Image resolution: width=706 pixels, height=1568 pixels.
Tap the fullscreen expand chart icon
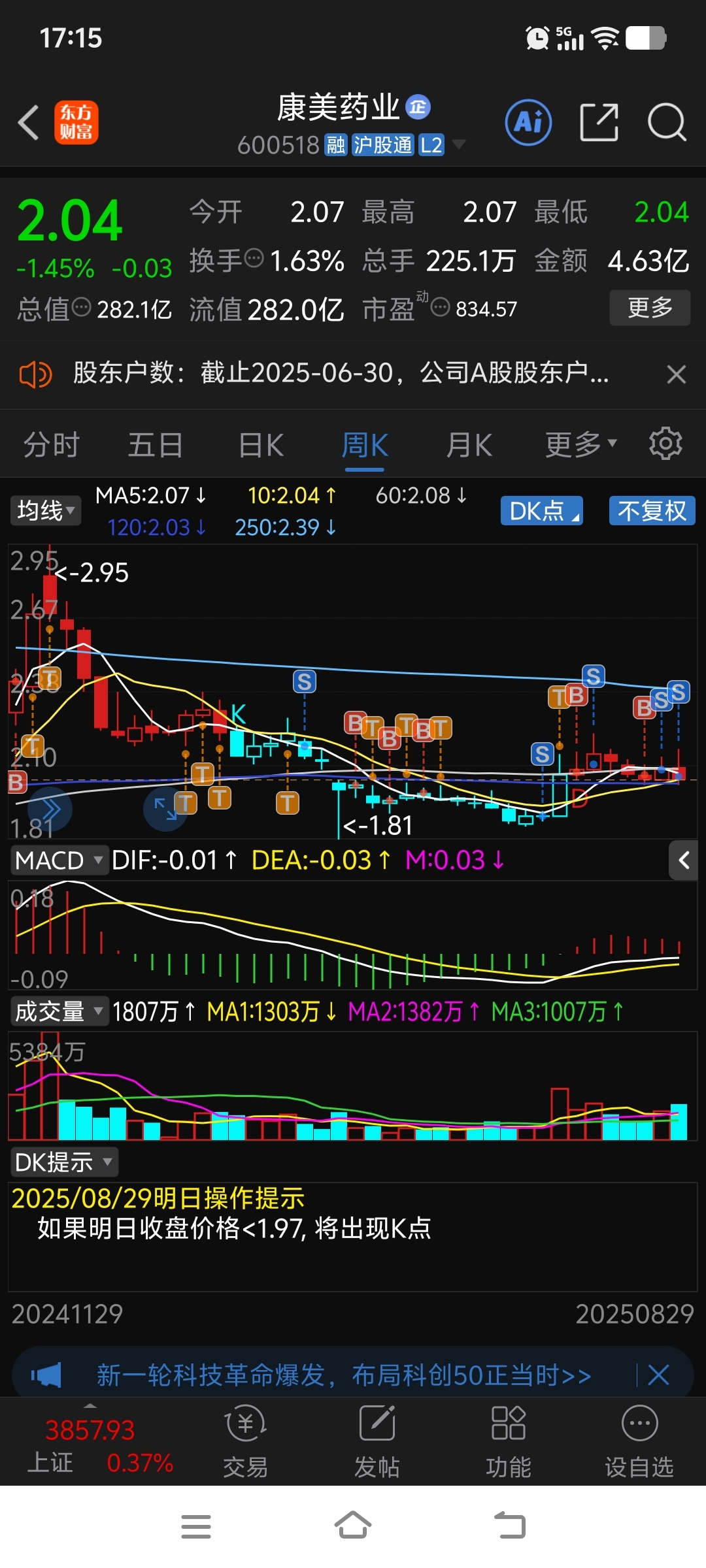(x=165, y=809)
